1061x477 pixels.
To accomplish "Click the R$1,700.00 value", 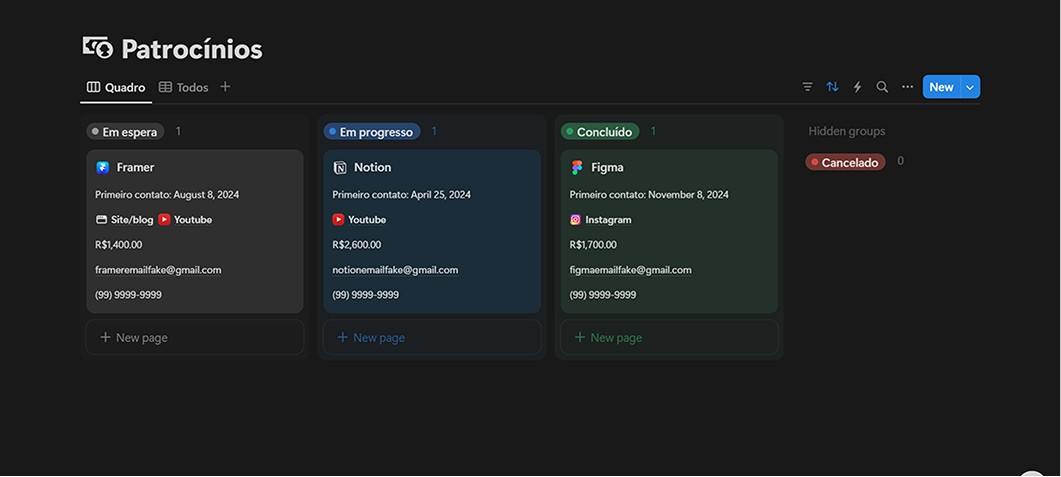I will pyautogui.click(x=593, y=244).
